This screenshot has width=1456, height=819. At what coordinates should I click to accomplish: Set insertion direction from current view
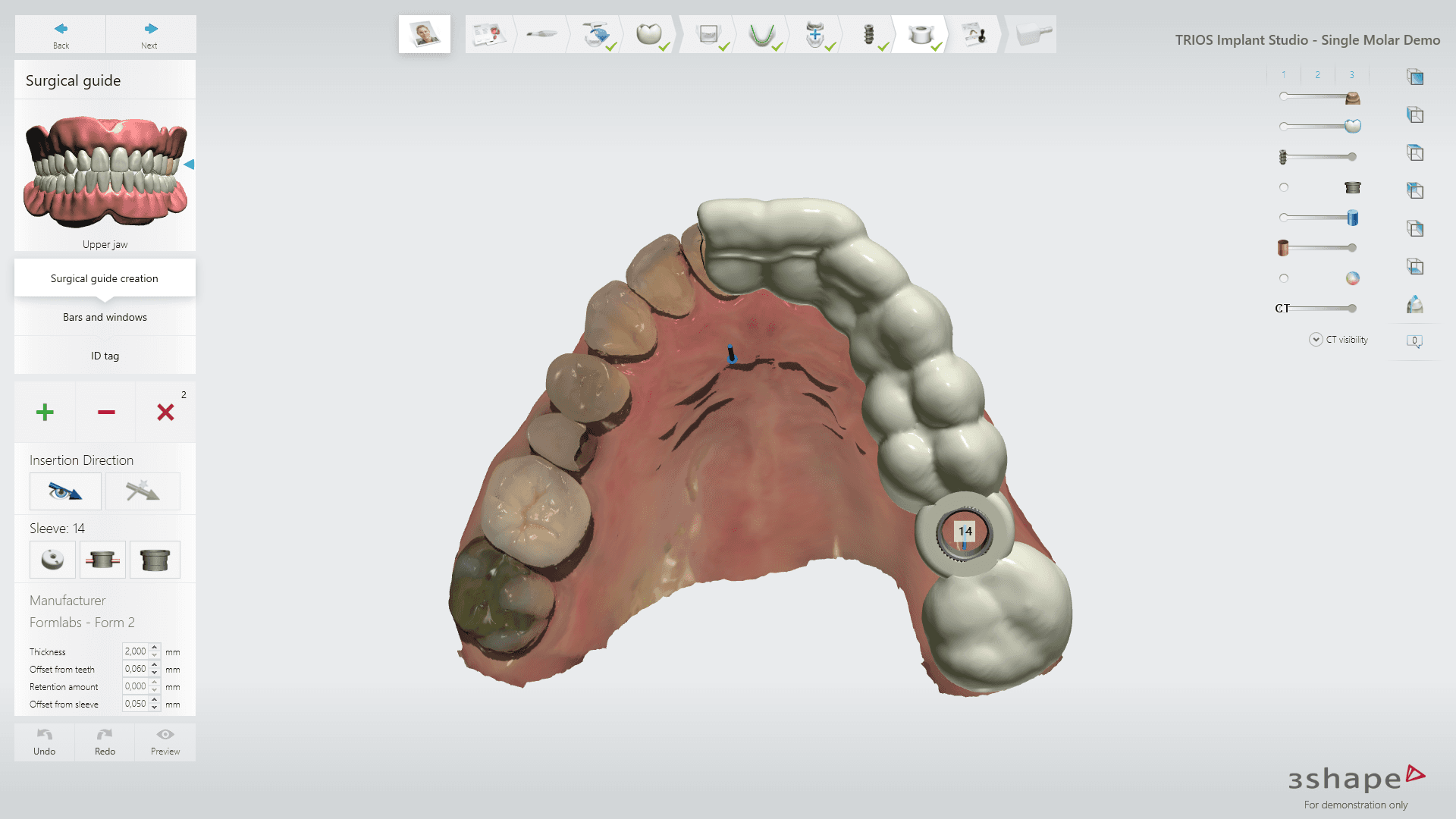65,491
